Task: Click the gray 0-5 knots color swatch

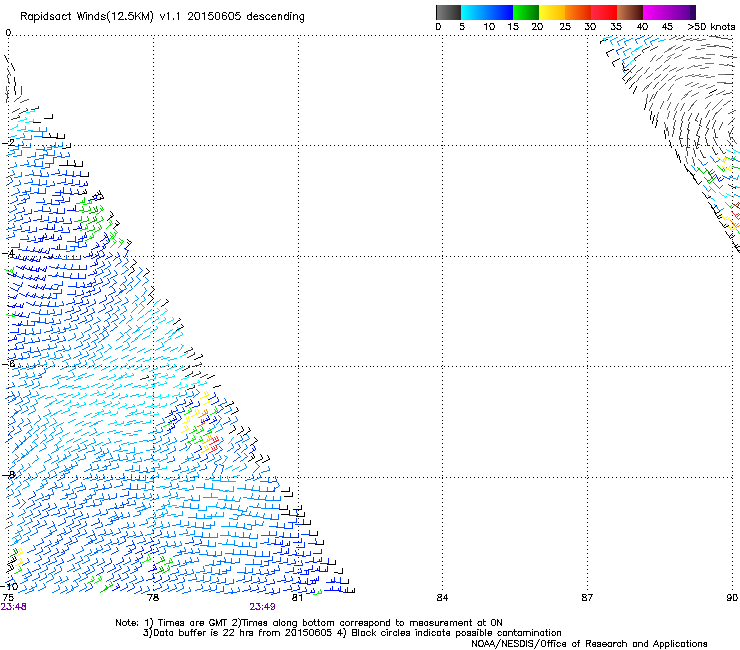Action: (x=448, y=12)
